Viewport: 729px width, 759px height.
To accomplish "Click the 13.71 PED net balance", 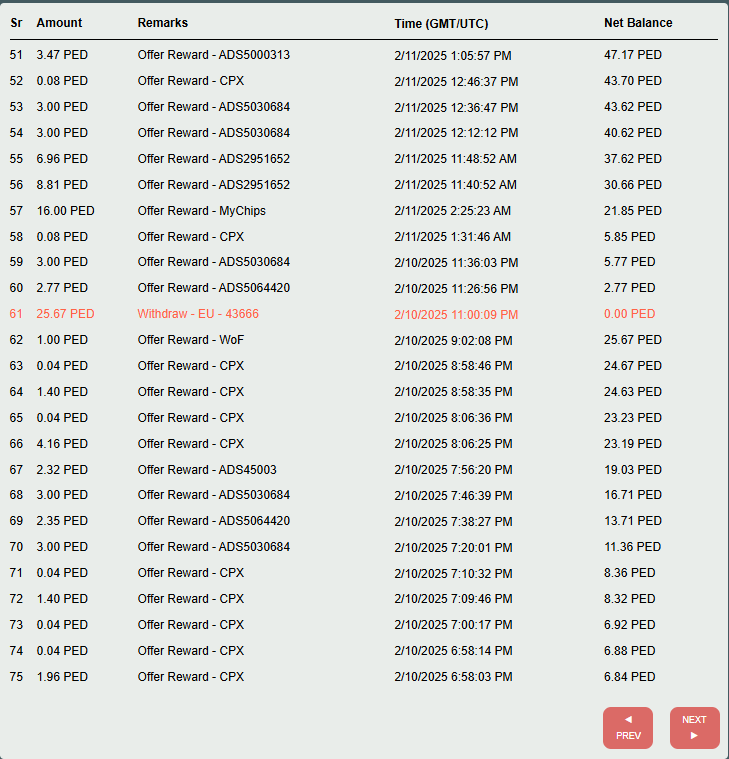I will 633,521.
